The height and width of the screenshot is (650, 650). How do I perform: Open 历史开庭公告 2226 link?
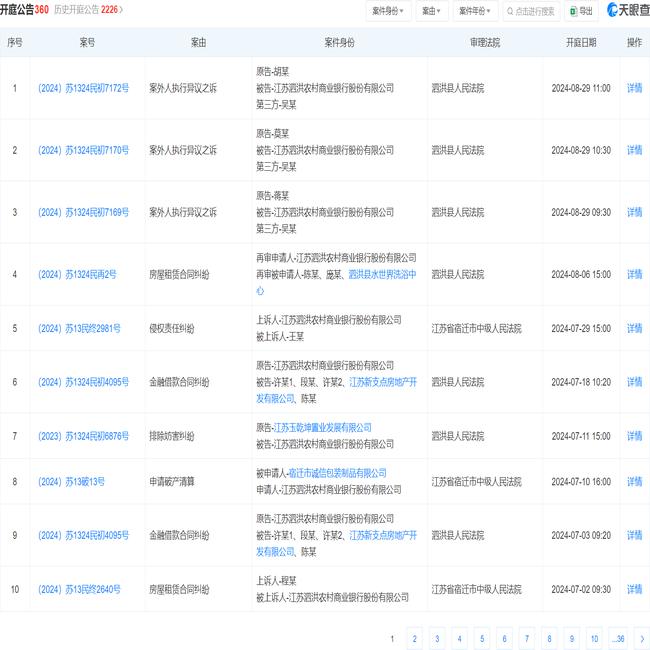88,10
